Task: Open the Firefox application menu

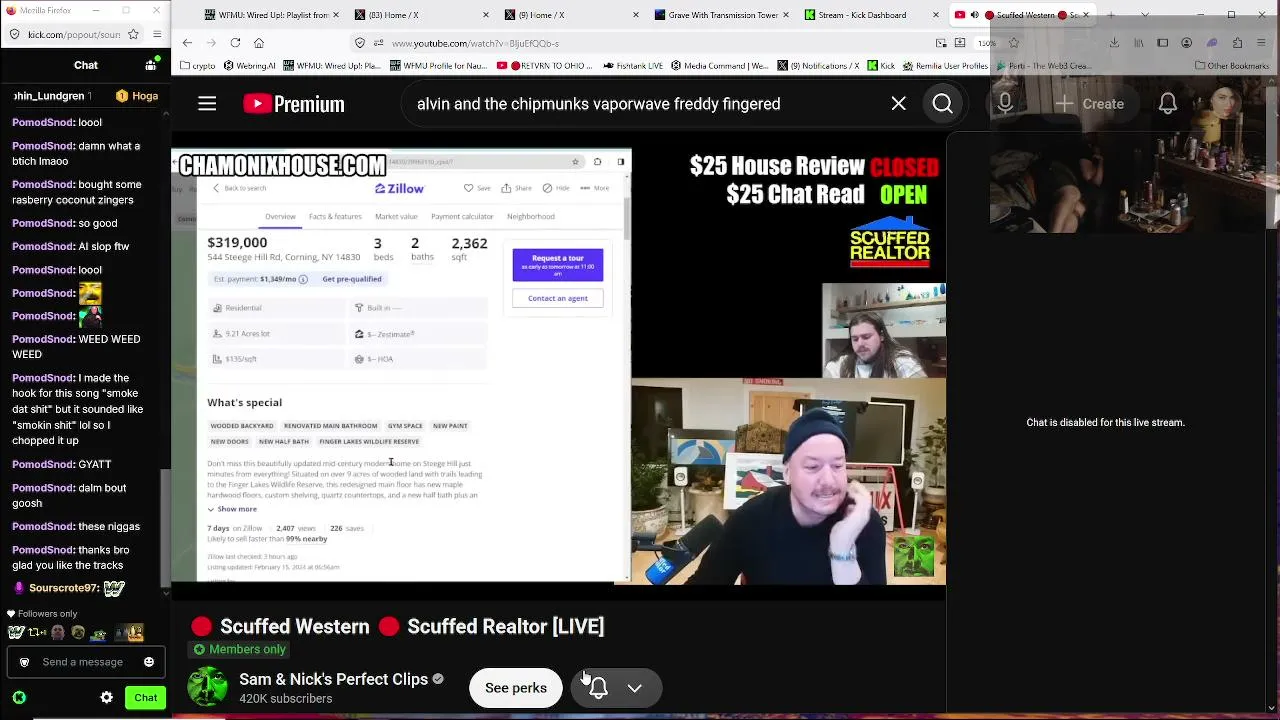Action: [x=1262, y=43]
